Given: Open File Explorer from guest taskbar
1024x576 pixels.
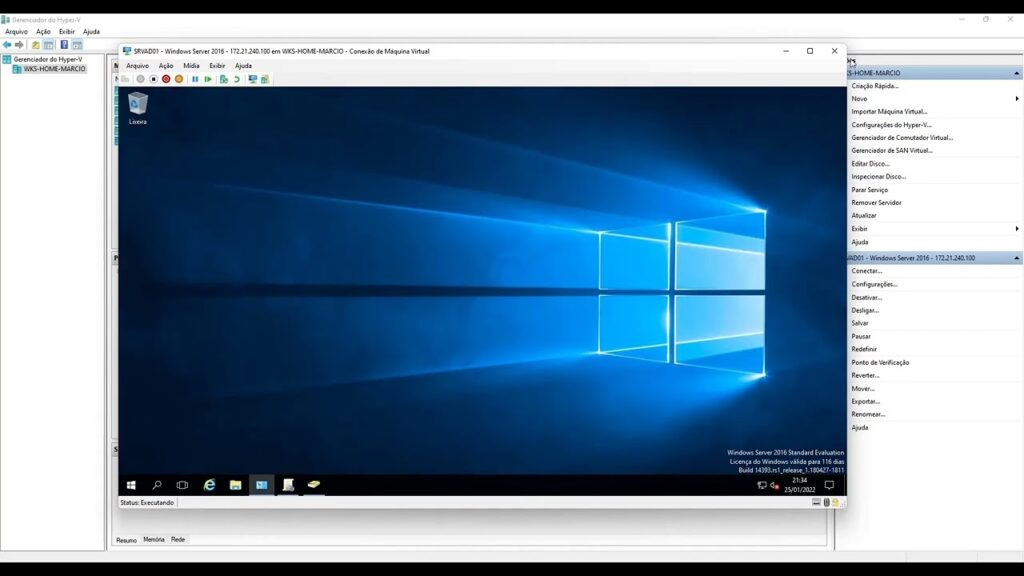Looking at the screenshot, I should coord(235,485).
